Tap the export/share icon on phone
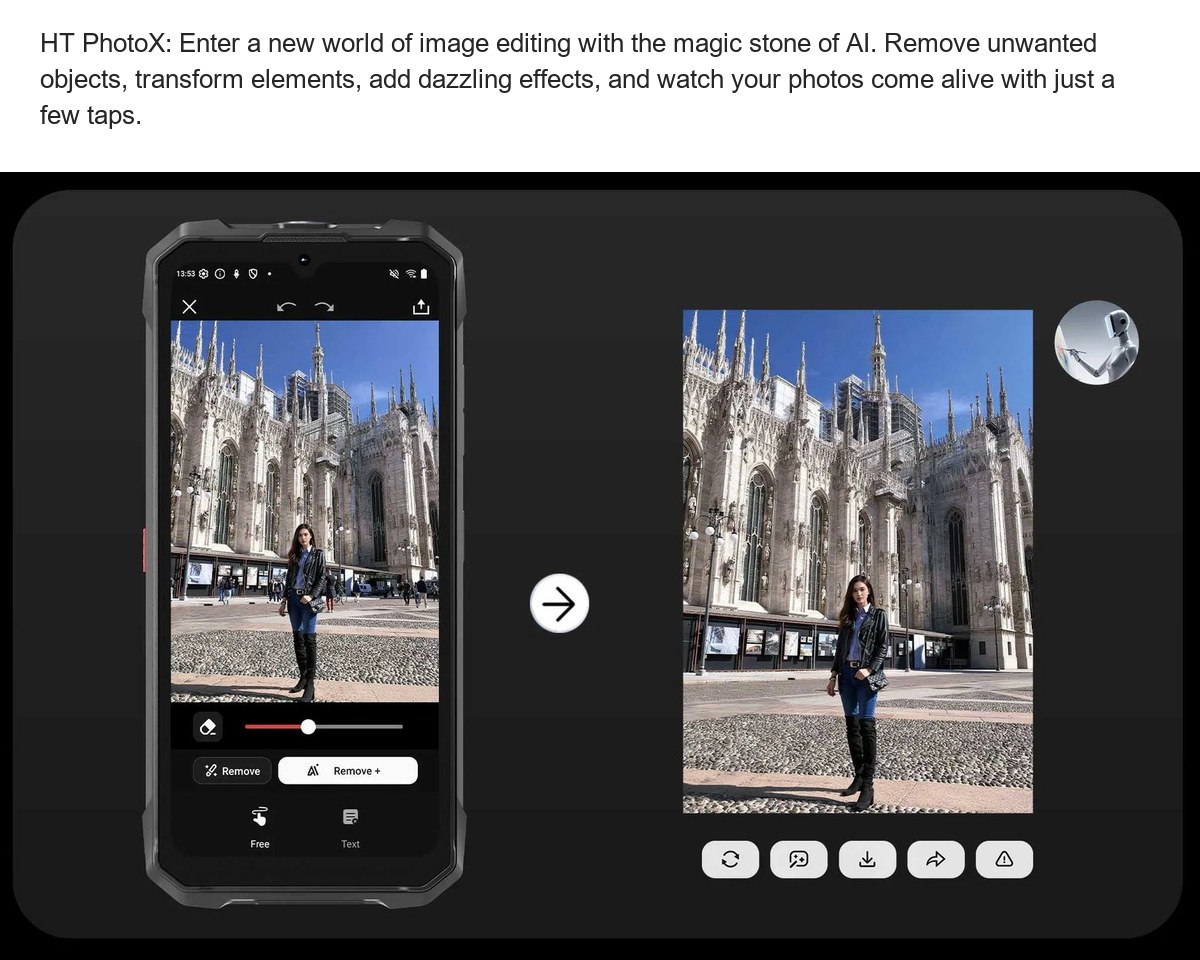Image resolution: width=1200 pixels, height=960 pixels. (421, 307)
